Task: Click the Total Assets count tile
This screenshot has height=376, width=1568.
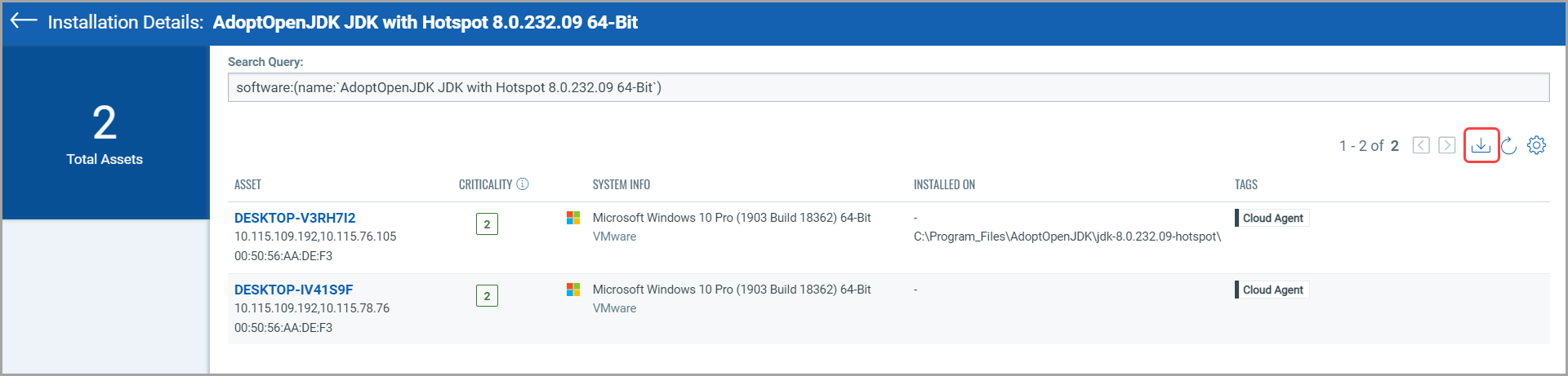Action: click(x=105, y=134)
